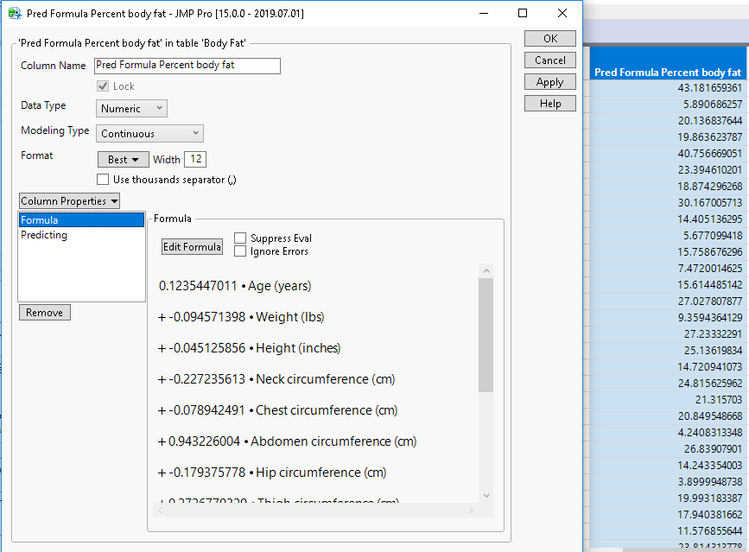Check the Ignore Errors option
Viewport: 749px width, 552px height.
click(240, 251)
